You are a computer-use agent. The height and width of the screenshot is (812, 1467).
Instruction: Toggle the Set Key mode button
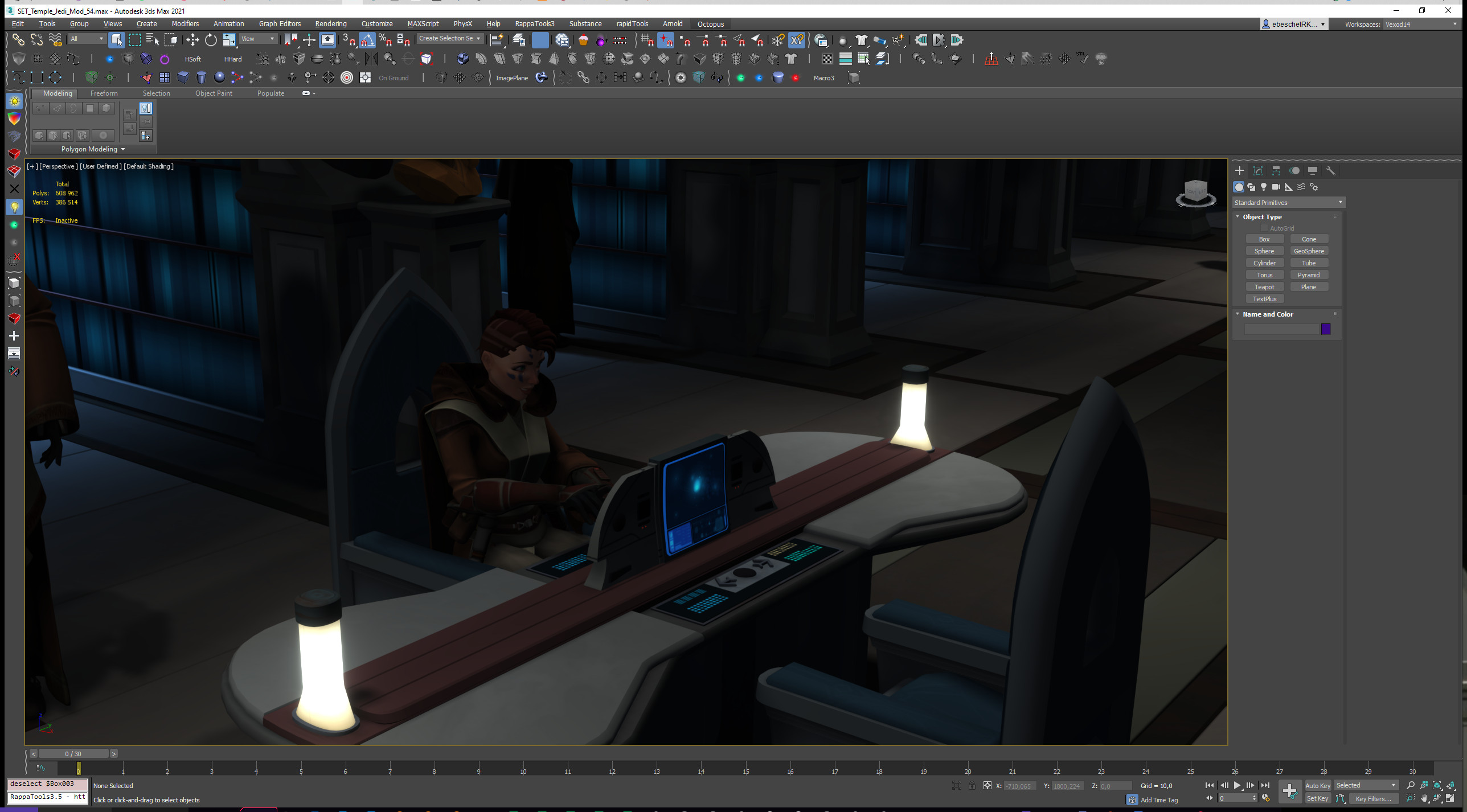pyautogui.click(x=1317, y=799)
